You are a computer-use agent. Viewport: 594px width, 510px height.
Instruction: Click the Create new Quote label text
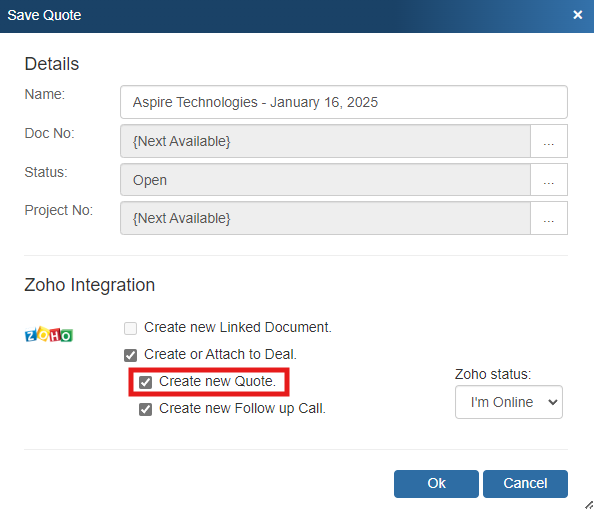217,381
